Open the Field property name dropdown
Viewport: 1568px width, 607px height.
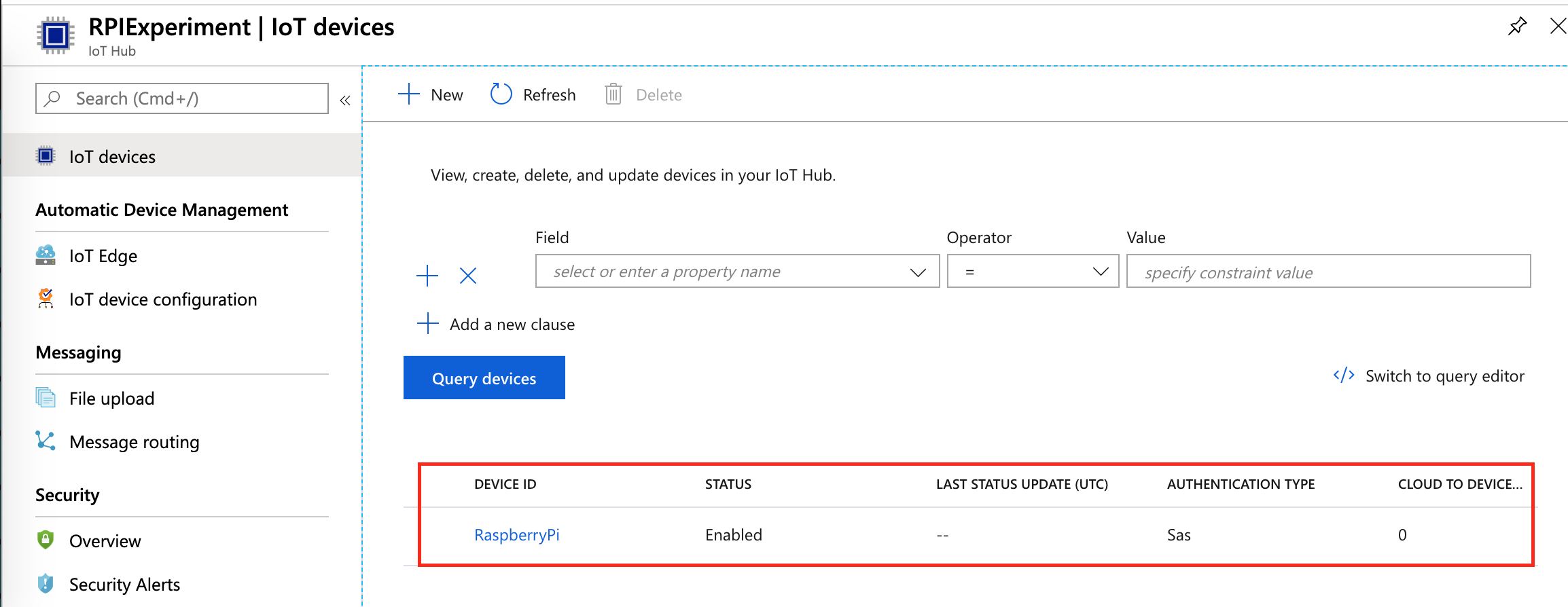click(x=738, y=272)
